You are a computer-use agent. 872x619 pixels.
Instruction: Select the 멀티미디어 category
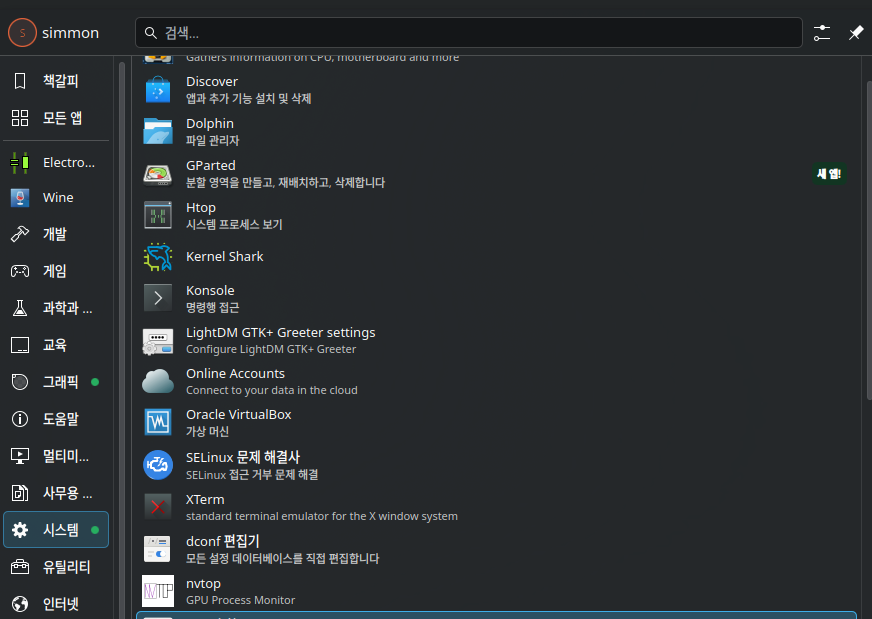coord(56,456)
